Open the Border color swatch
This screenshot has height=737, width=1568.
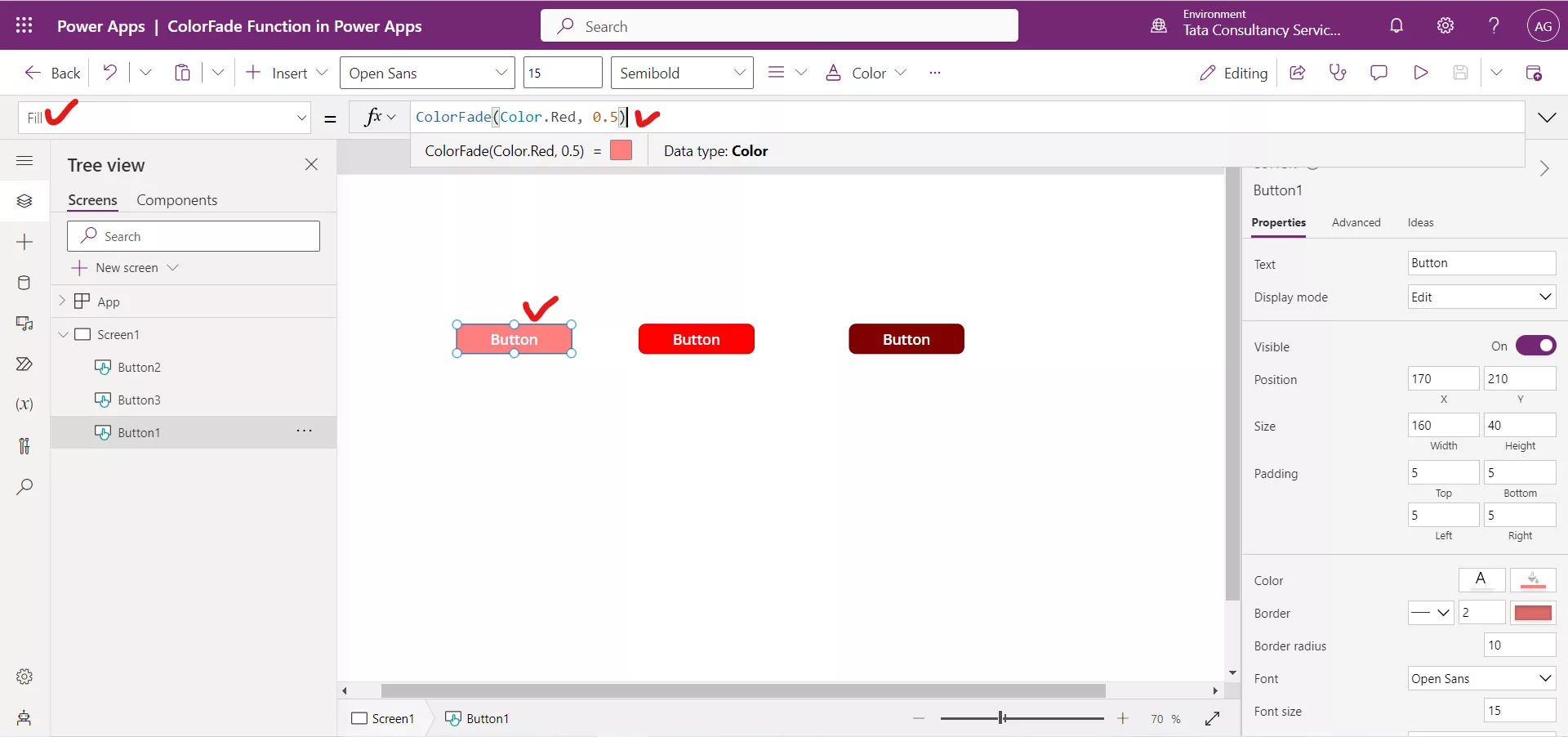pos(1533,613)
